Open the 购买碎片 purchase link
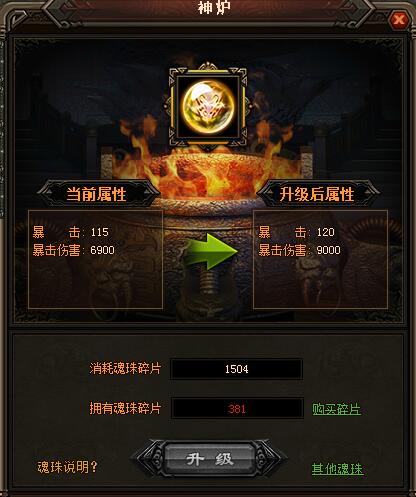Screen dimensions: 416x497 tap(336, 409)
